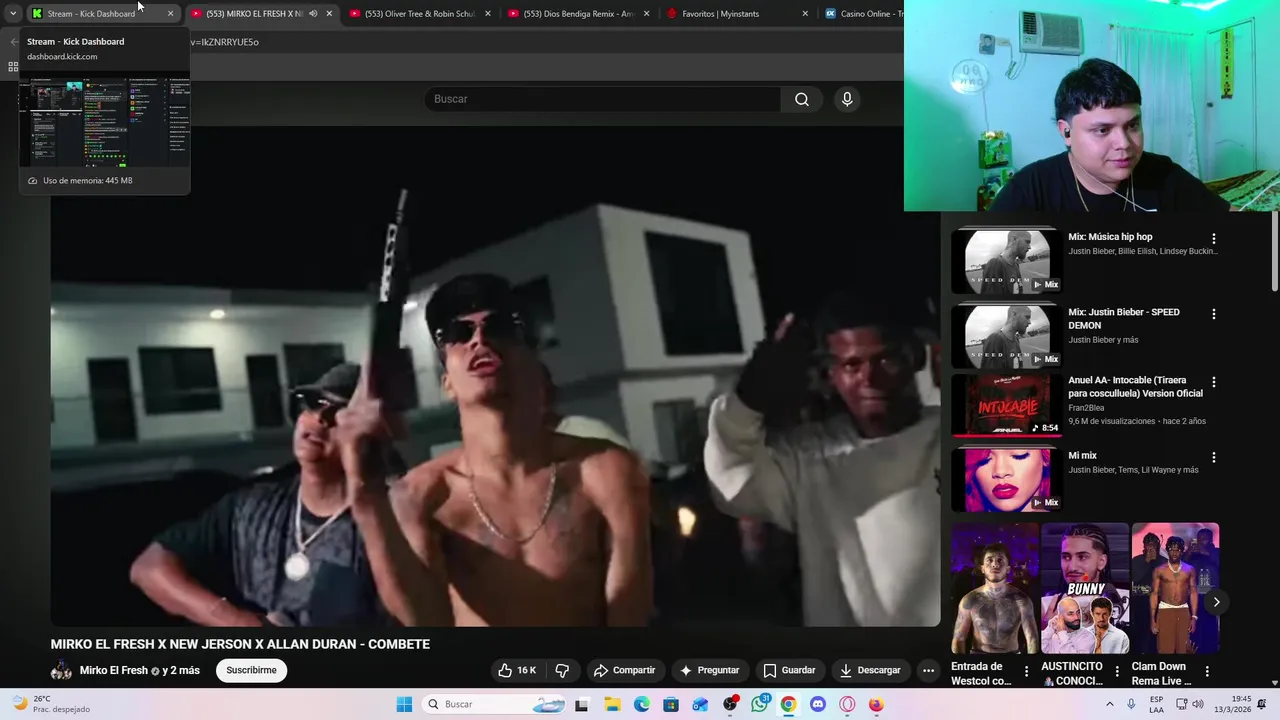The width and height of the screenshot is (1280, 720).
Task: Open OBS Studio from the taskbar
Action: pos(730,704)
